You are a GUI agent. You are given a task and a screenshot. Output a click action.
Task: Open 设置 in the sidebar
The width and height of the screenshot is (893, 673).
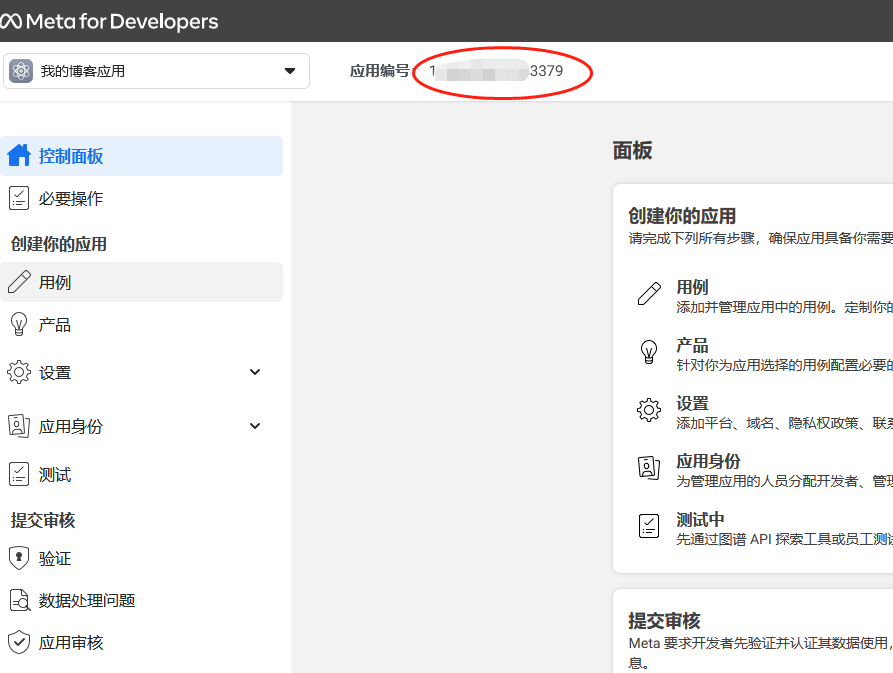point(141,372)
